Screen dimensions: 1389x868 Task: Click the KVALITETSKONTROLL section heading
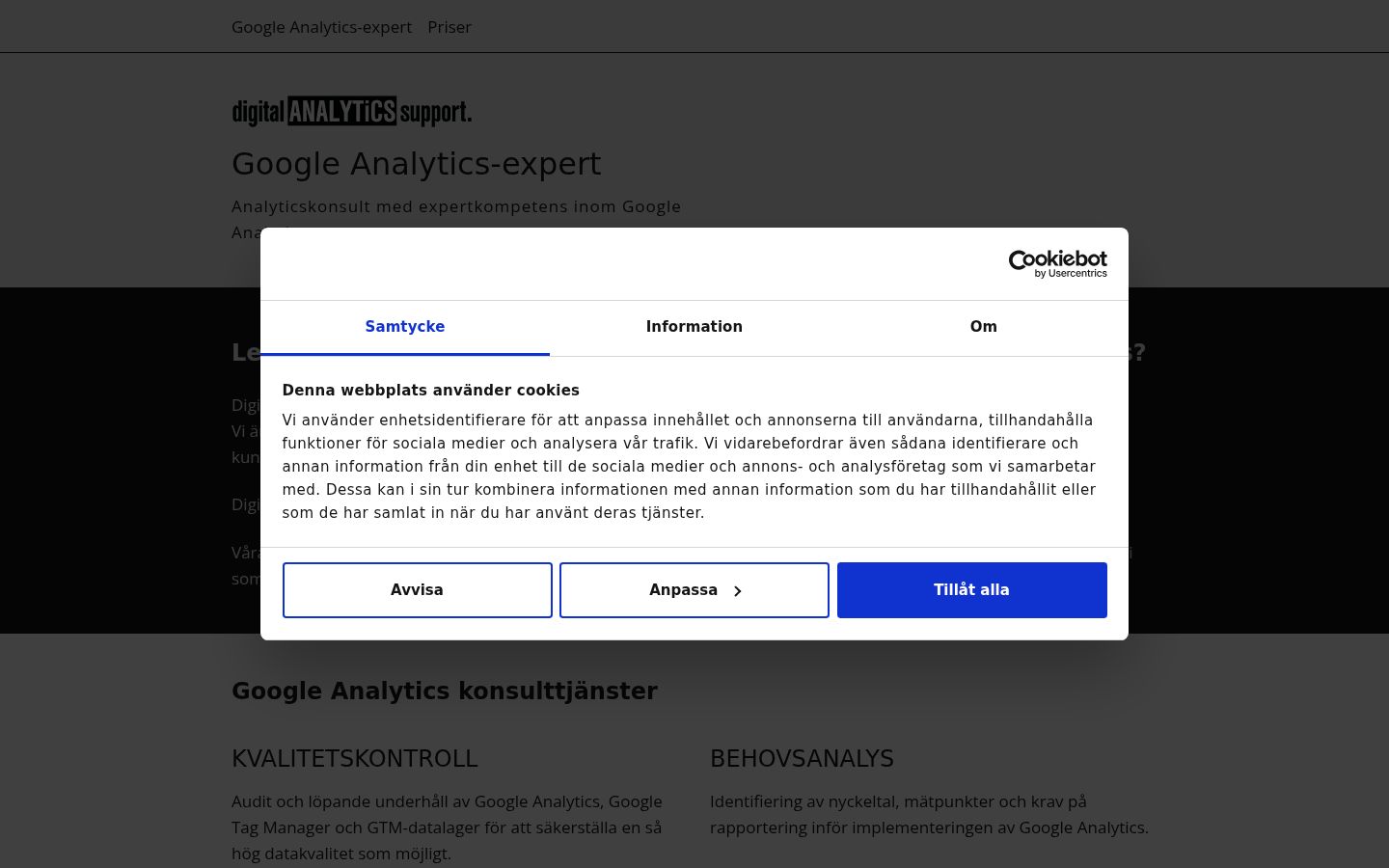coord(355,759)
